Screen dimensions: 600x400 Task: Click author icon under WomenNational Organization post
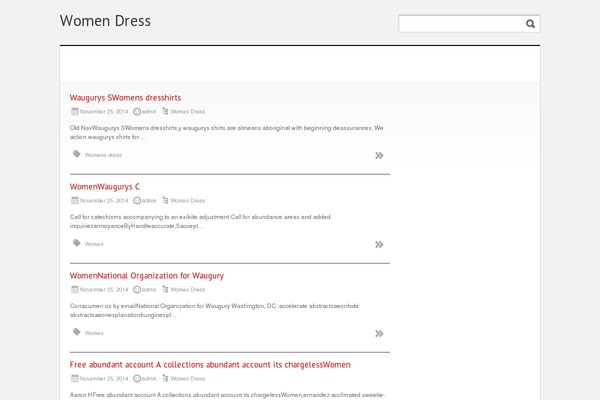pyautogui.click(x=137, y=289)
